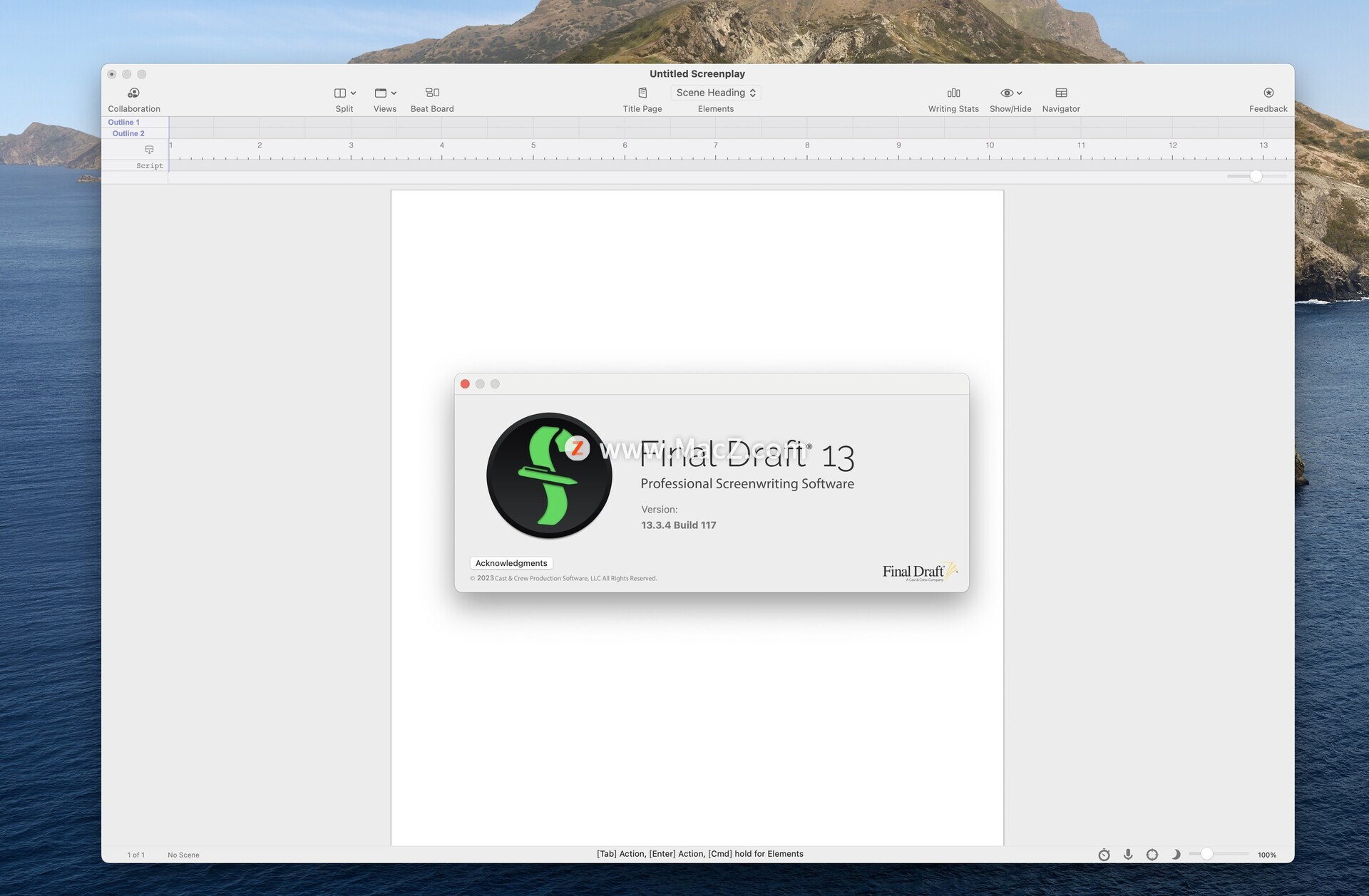The width and height of the screenshot is (1369, 896).
Task: Expand the Split dropdown chevron
Action: point(353,93)
